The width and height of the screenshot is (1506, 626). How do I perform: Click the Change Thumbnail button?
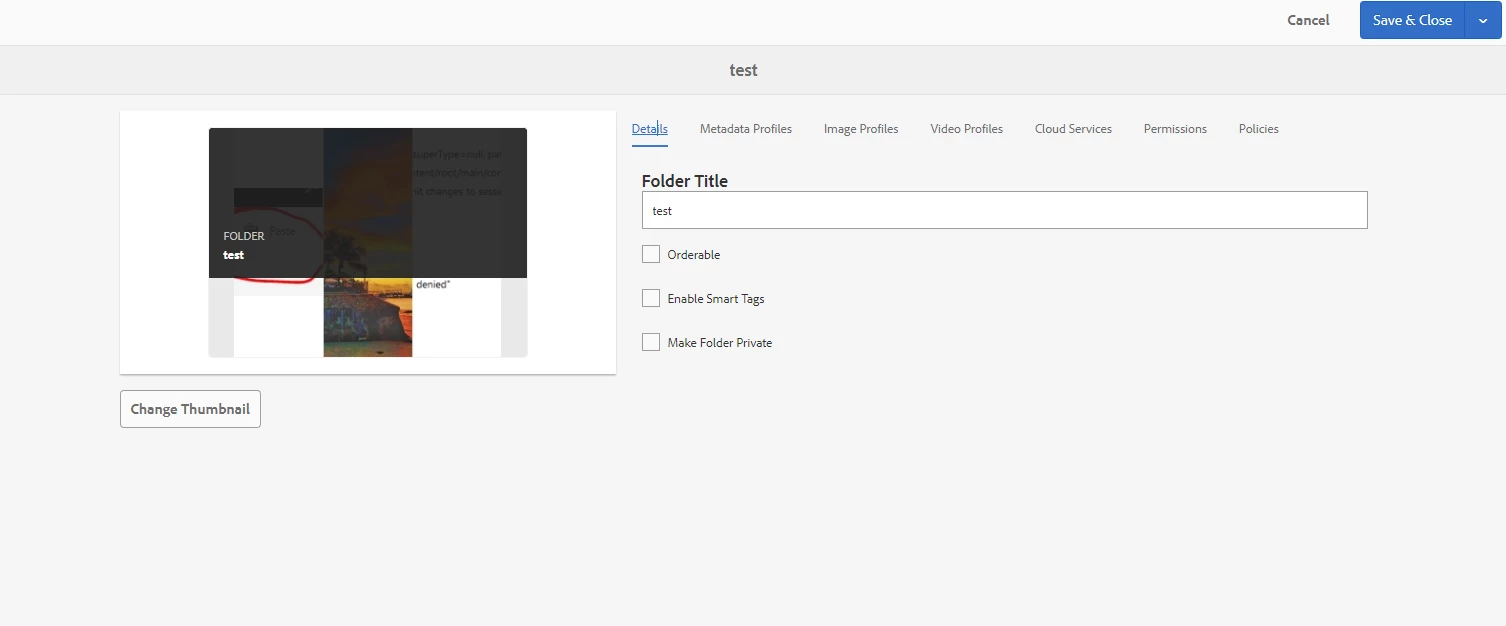190,409
